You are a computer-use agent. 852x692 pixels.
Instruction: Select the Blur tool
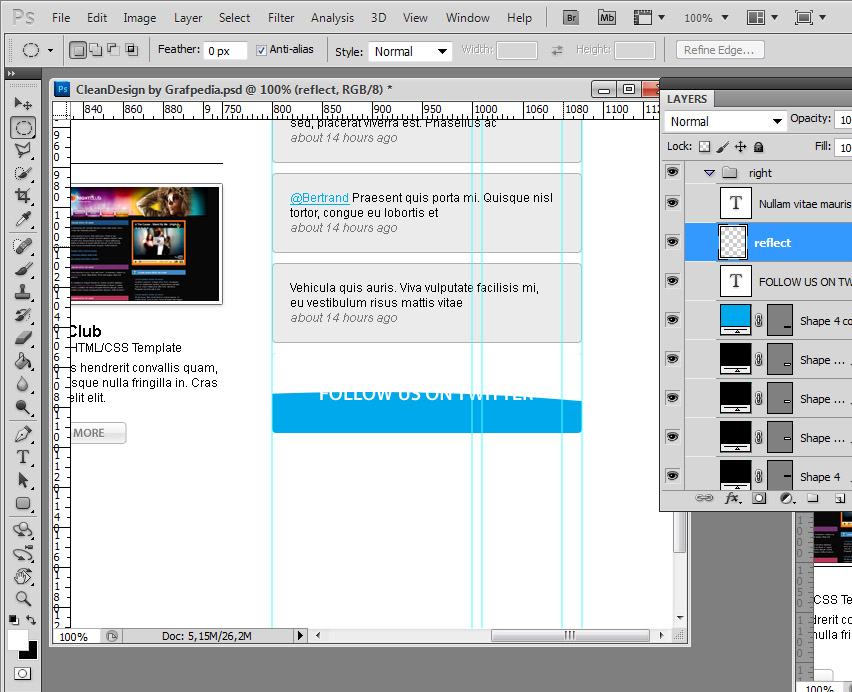(x=23, y=384)
